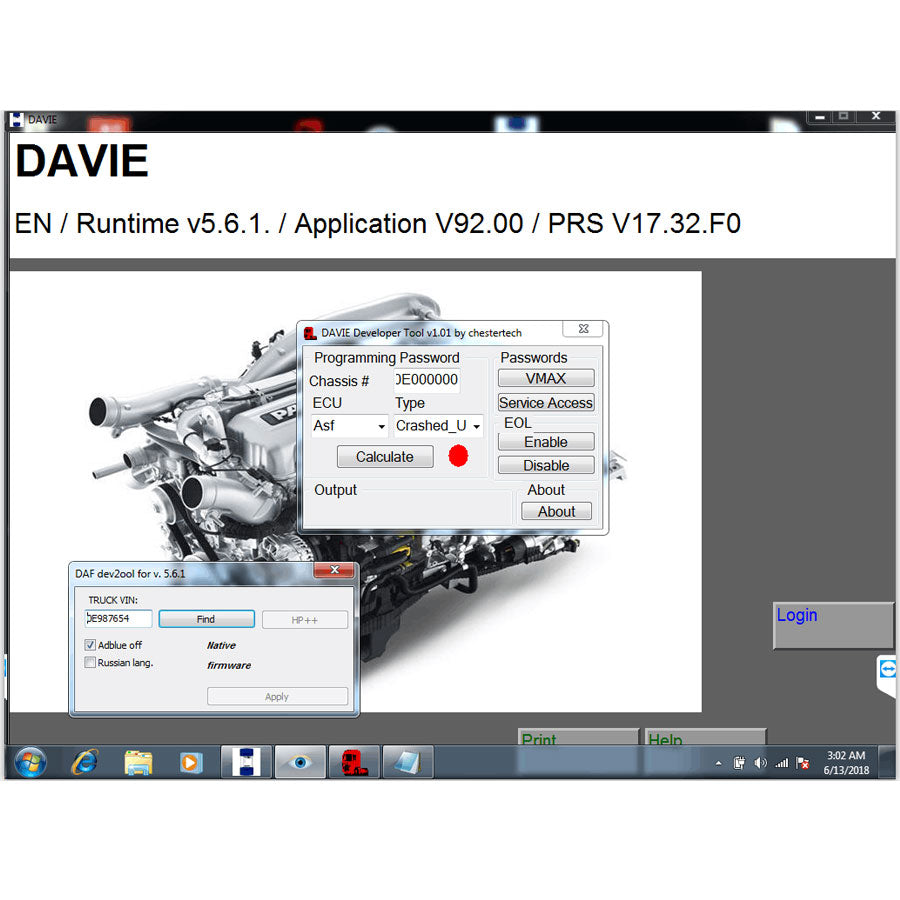Click the red status indicator circle
The width and height of the screenshot is (900, 900).
[x=458, y=456]
